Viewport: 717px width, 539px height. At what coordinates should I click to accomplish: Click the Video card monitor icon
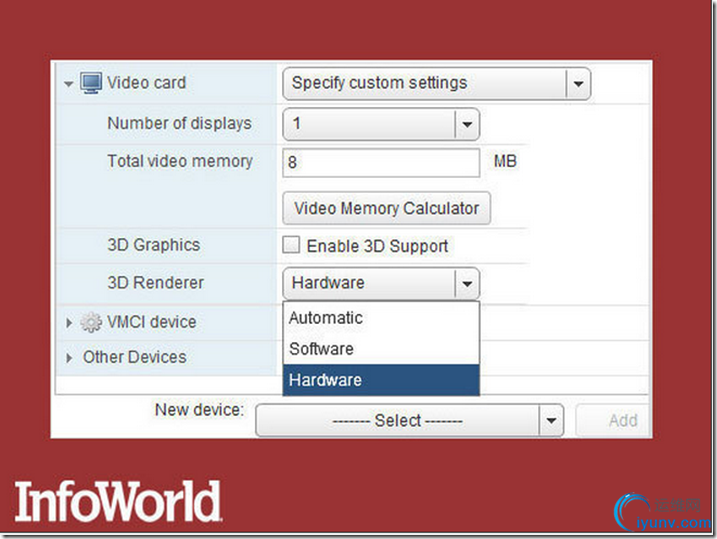91,83
